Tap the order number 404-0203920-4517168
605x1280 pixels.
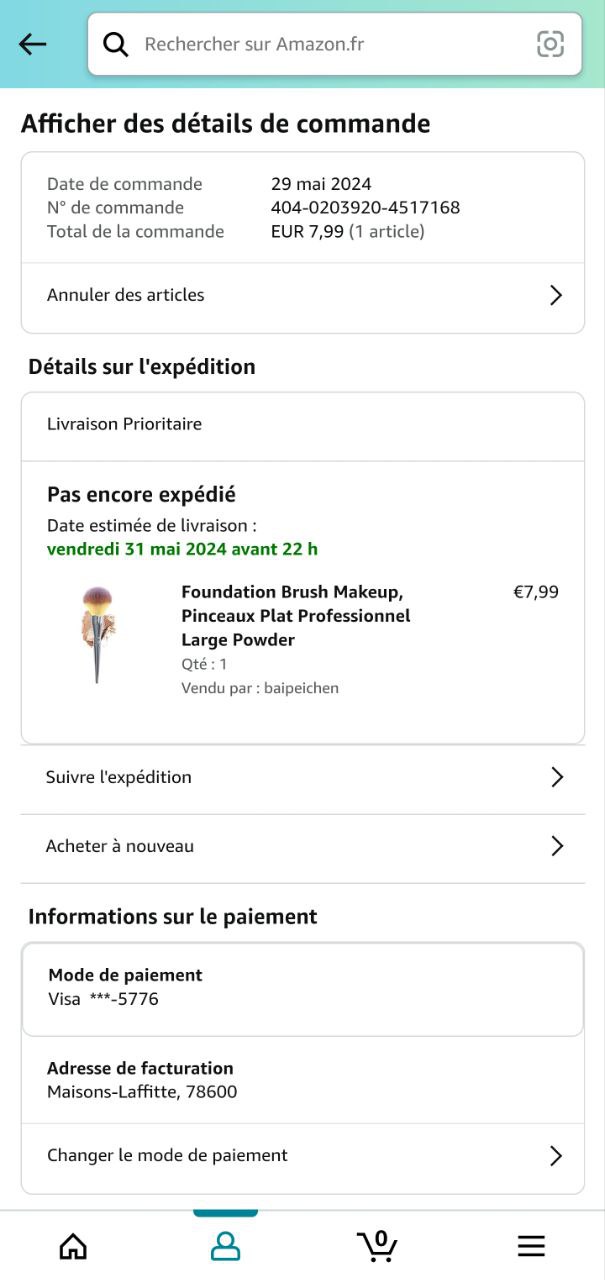coord(365,208)
